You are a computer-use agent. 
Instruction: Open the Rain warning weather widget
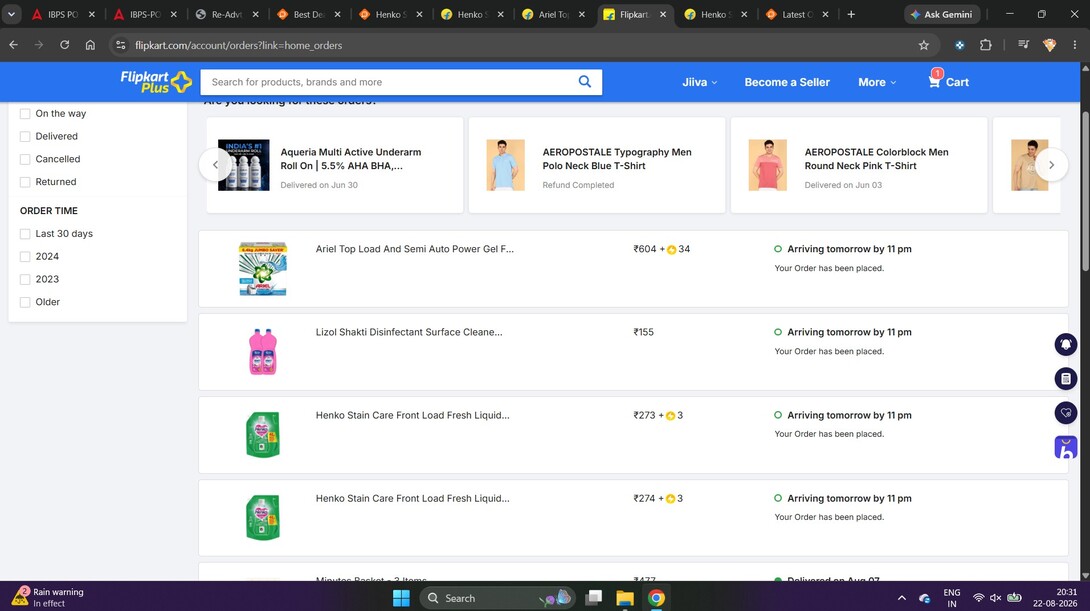(49, 597)
